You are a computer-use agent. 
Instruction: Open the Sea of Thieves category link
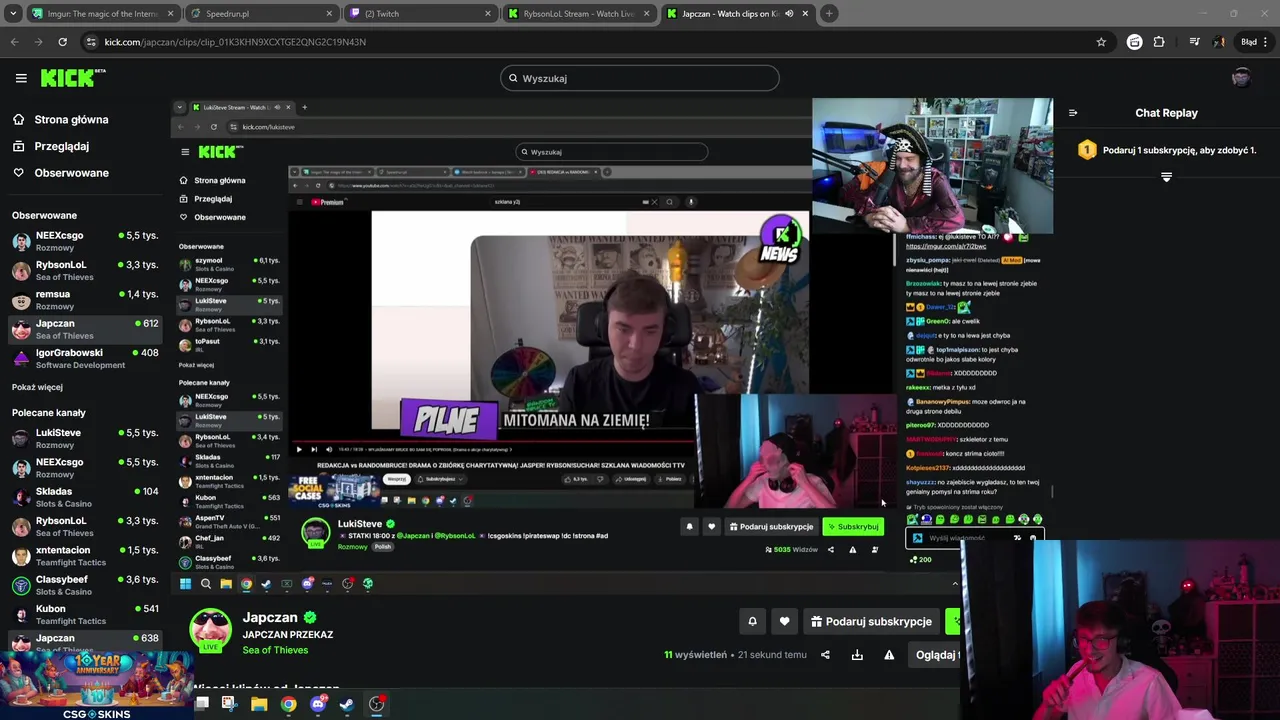click(275, 650)
